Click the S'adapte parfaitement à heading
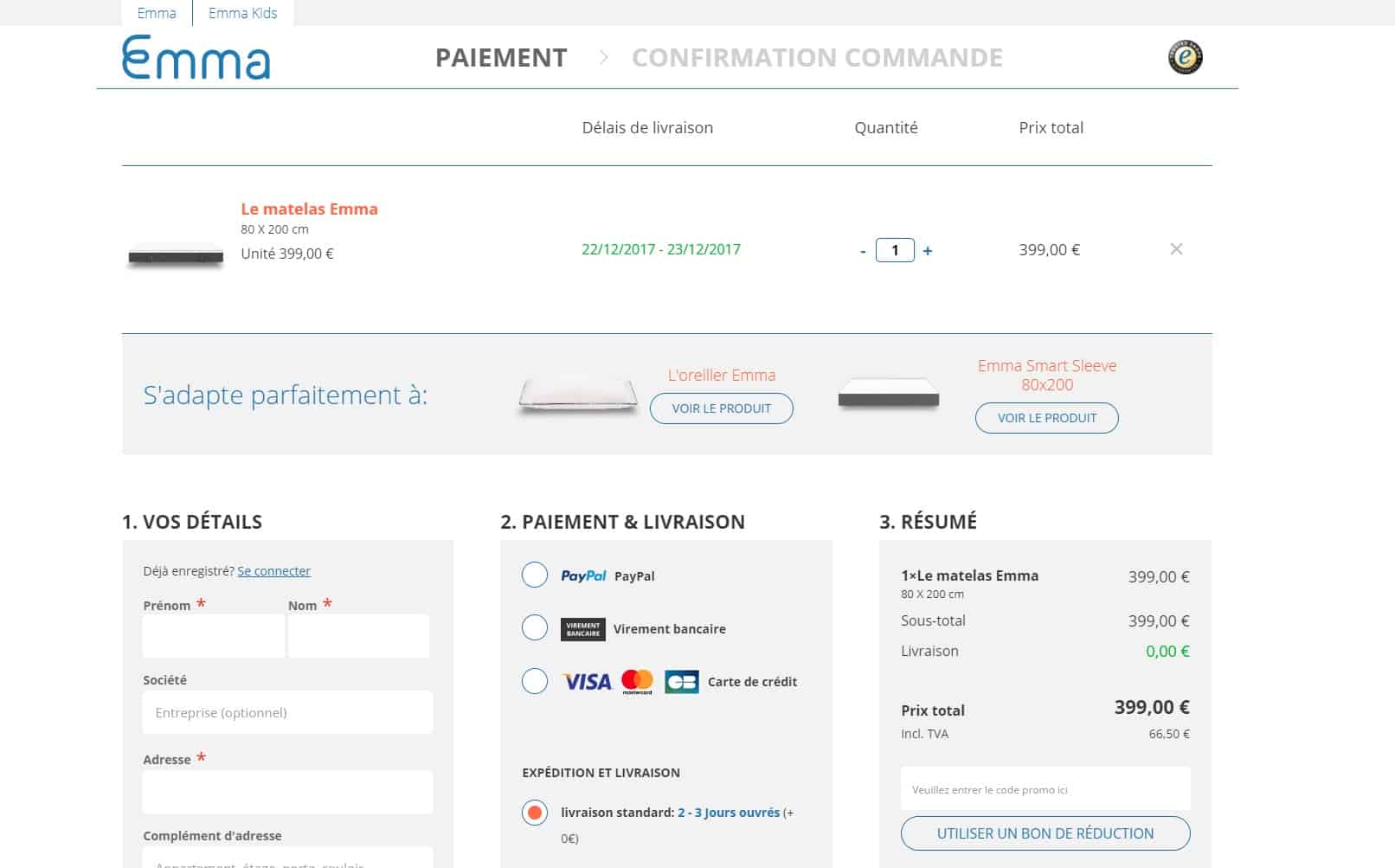 [286, 395]
